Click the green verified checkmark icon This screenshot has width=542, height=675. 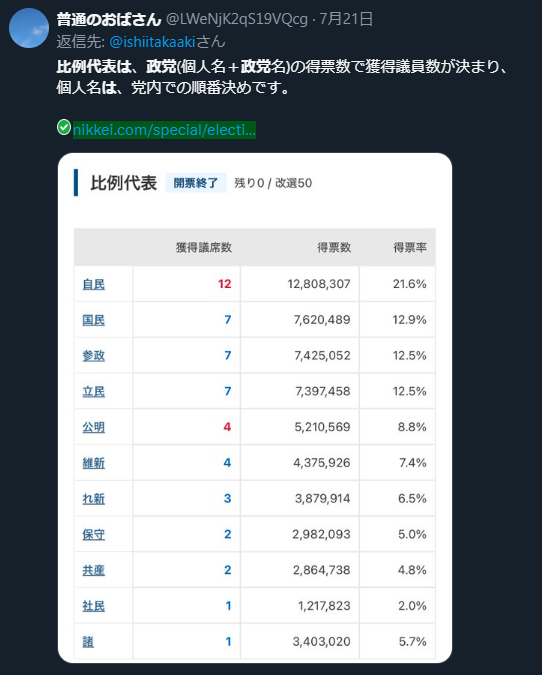(64, 127)
